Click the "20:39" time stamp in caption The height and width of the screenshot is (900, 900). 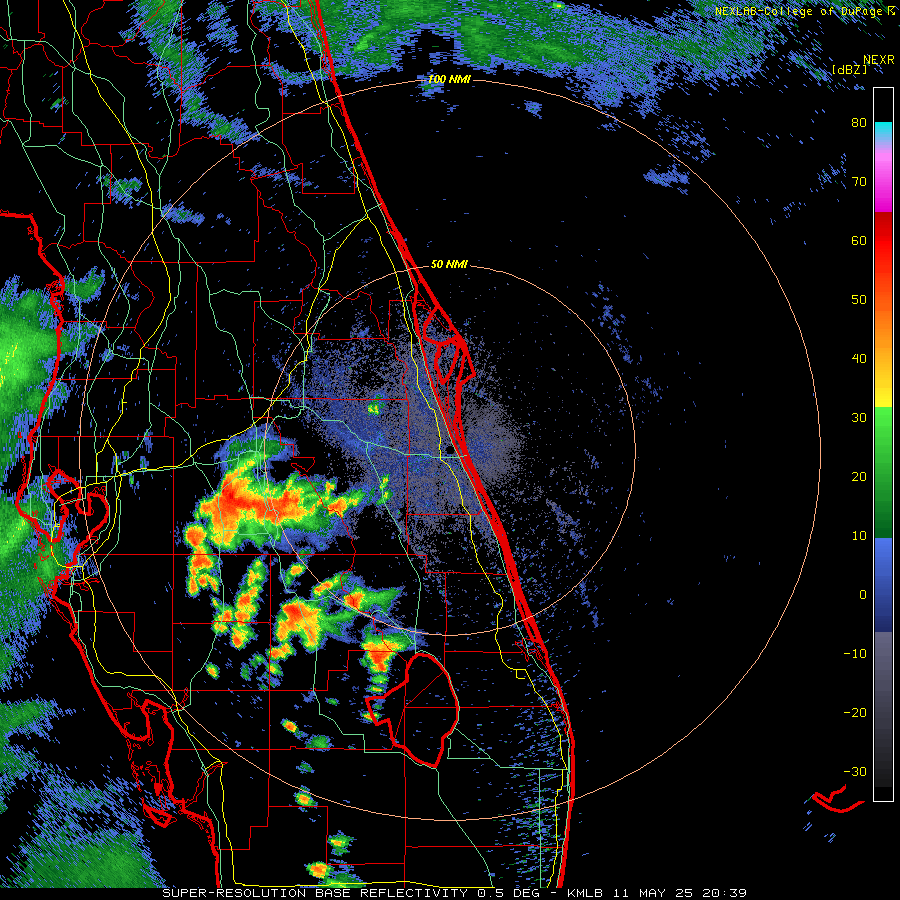click(724, 893)
